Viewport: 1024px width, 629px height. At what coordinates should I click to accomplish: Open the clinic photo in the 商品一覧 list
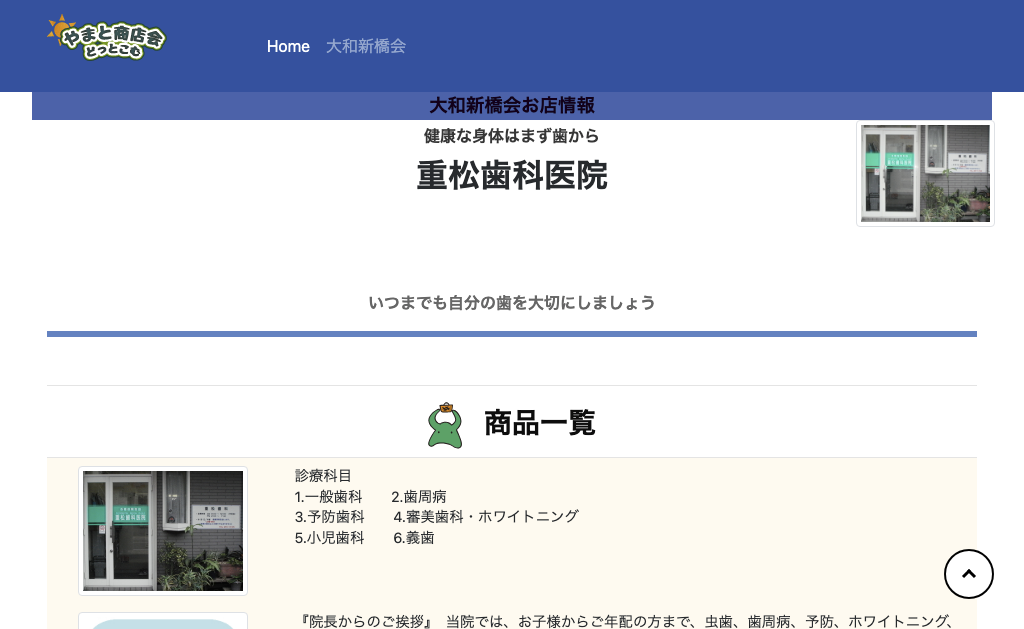(163, 531)
